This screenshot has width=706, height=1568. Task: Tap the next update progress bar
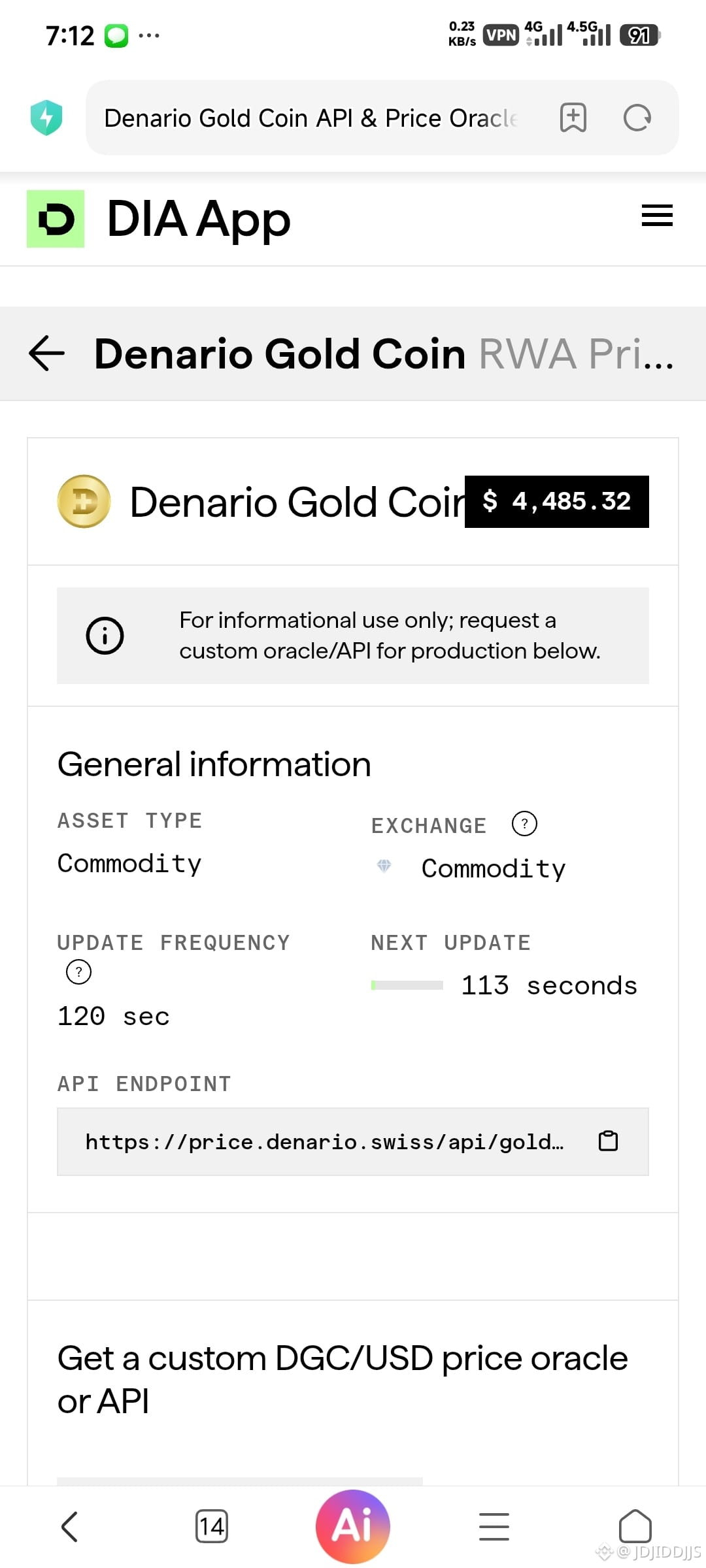pyautogui.click(x=407, y=985)
